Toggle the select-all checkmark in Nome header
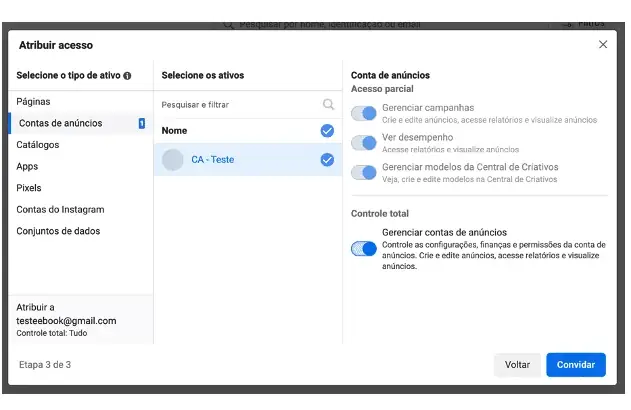 coord(327,131)
